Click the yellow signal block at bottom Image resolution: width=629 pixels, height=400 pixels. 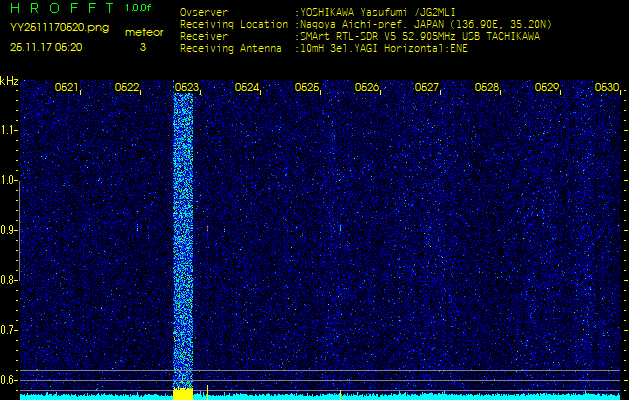click(183, 394)
